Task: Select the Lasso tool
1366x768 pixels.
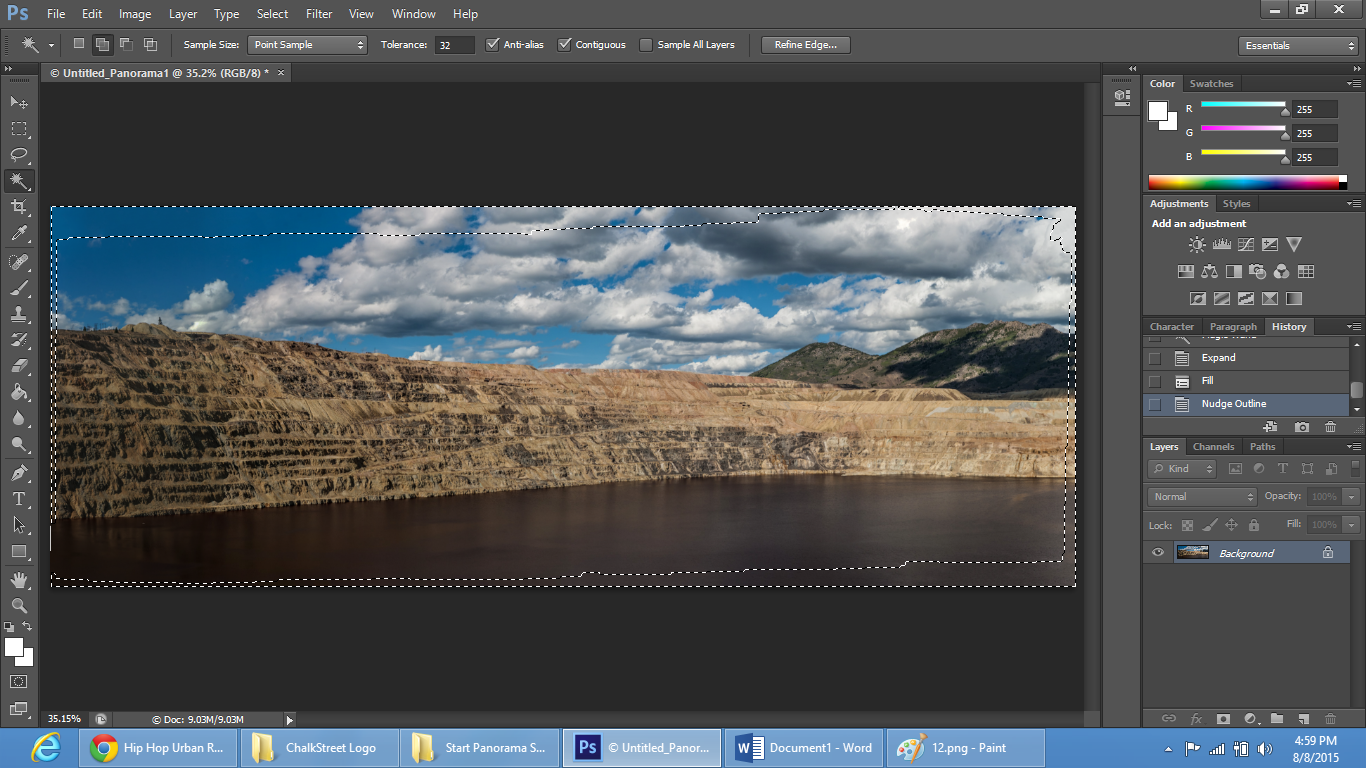Action: pos(19,155)
